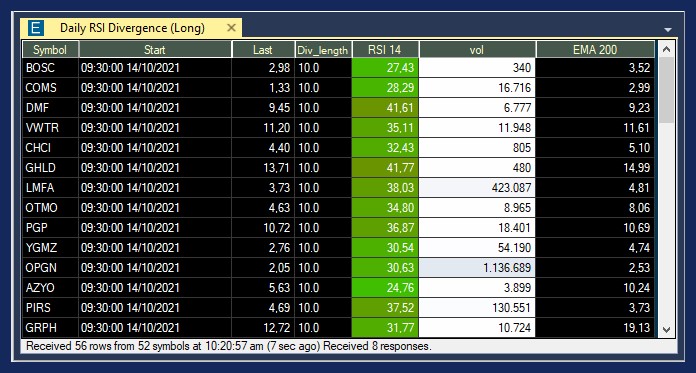This screenshot has width=696, height=373.
Task: Click RSI value 27,43 for BOSC
Action: coord(385,67)
